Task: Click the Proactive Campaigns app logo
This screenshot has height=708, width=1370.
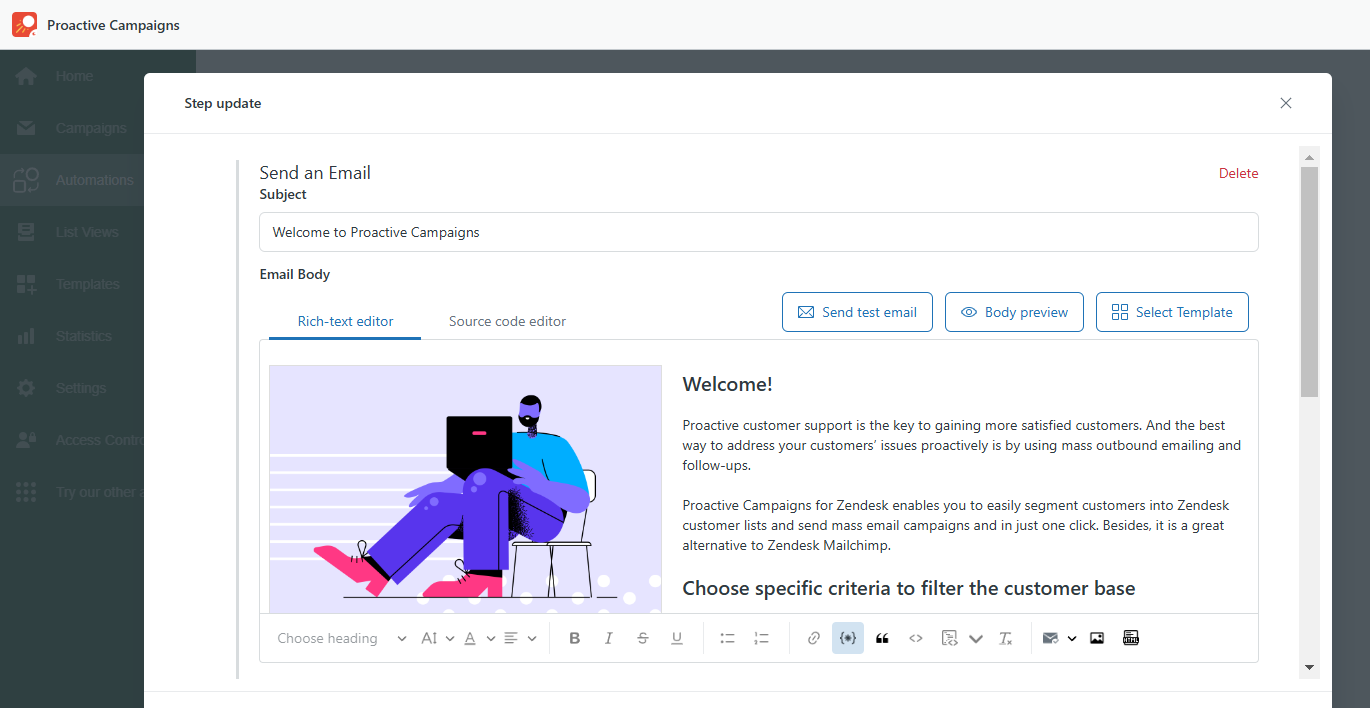Action: point(24,25)
